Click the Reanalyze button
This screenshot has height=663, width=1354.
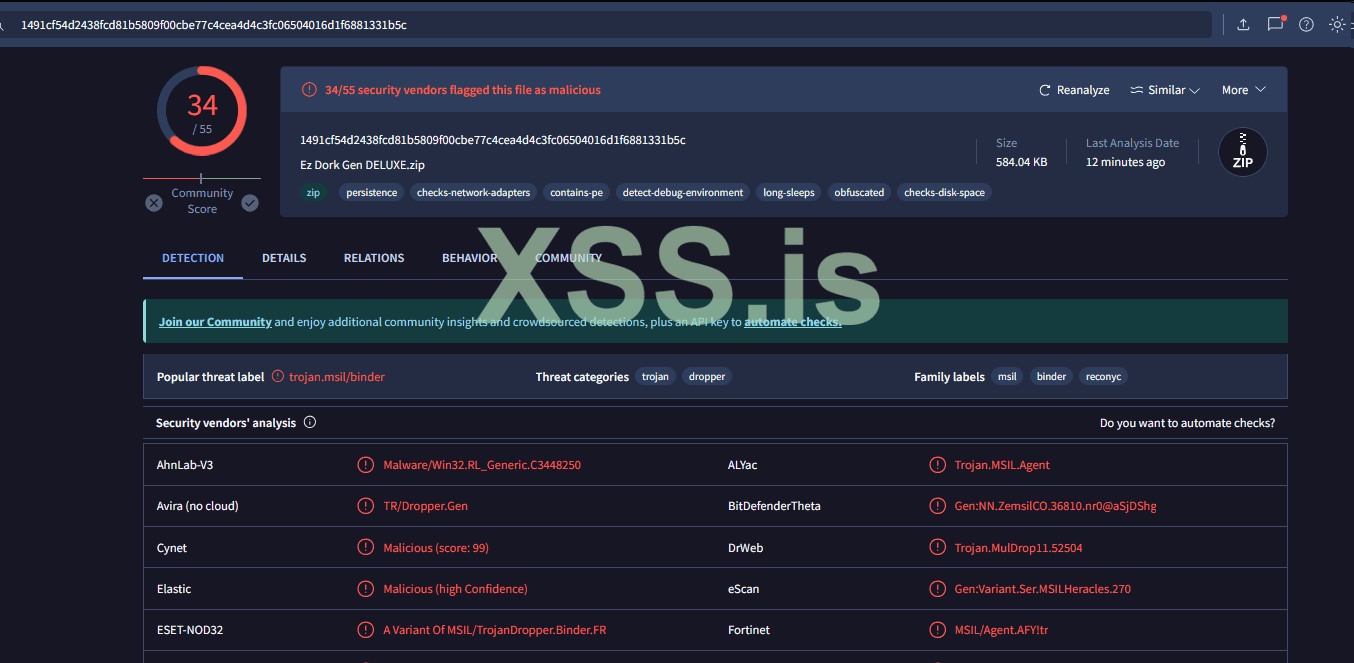tap(1074, 90)
